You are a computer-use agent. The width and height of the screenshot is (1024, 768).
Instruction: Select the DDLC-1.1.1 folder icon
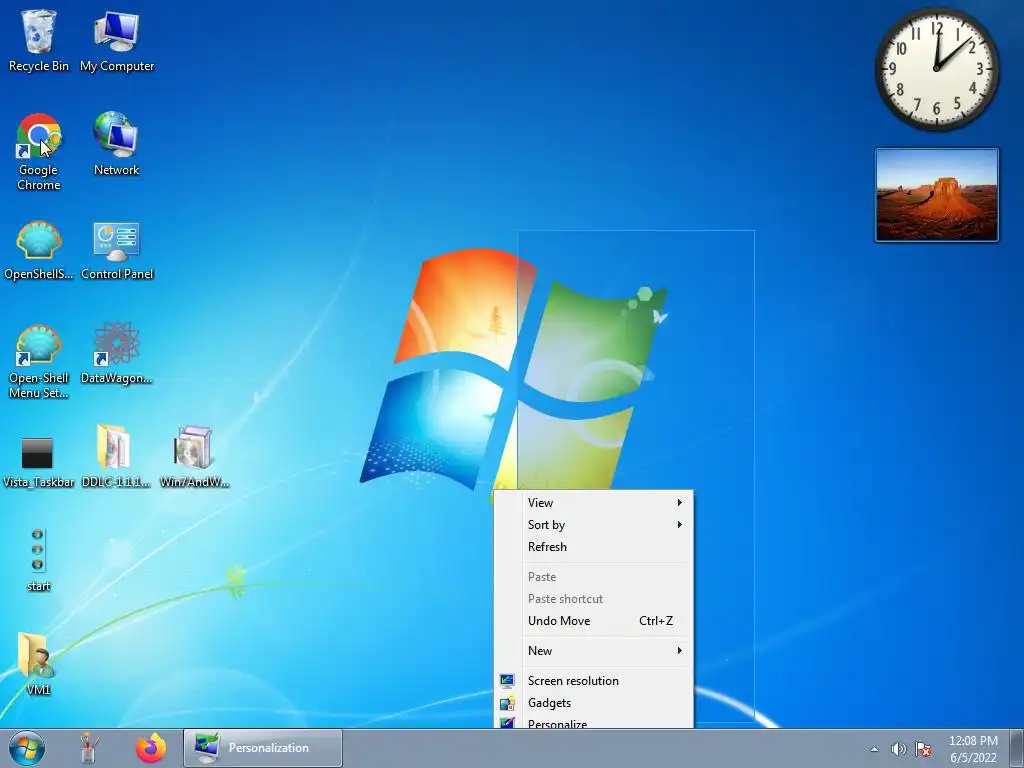(x=116, y=456)
